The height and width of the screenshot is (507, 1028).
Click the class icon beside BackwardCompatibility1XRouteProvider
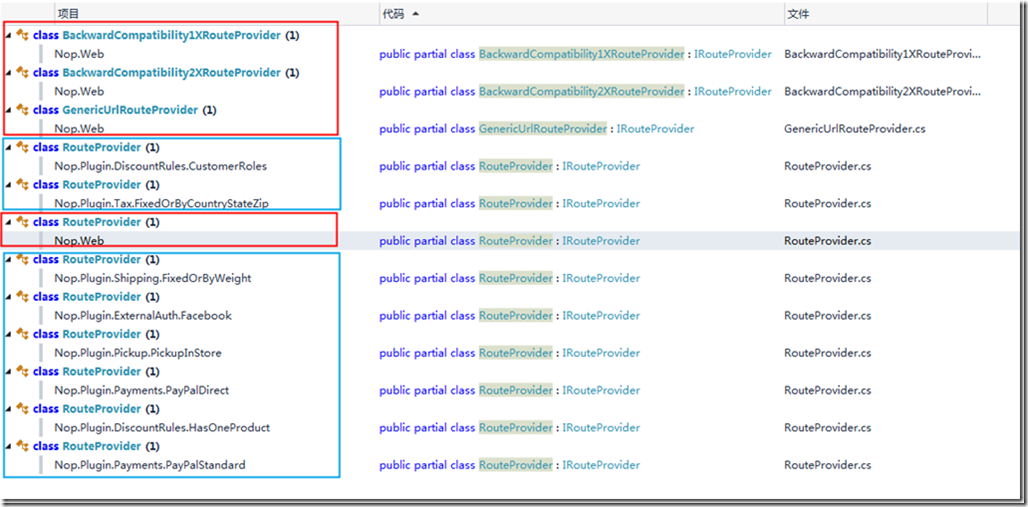pos(23,35)
